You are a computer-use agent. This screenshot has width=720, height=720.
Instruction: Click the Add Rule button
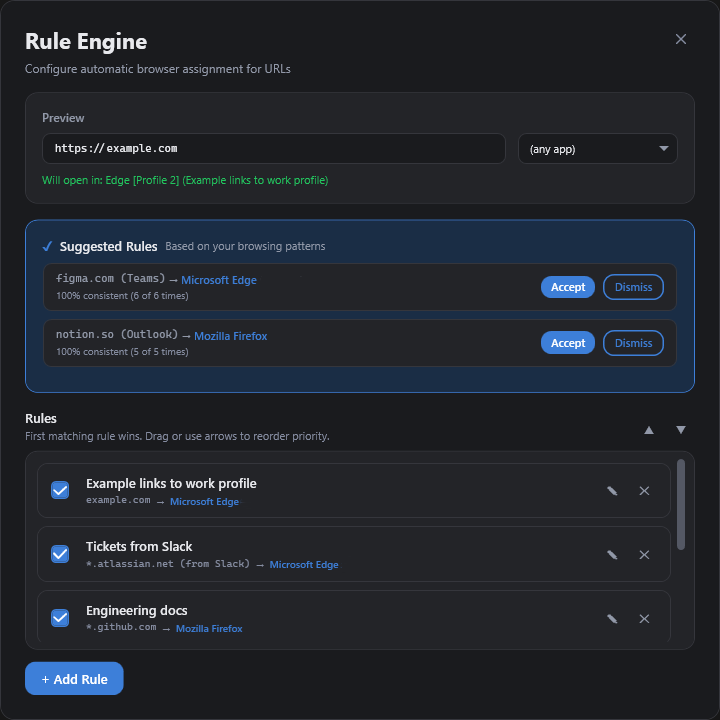click(x=74, y=679)
